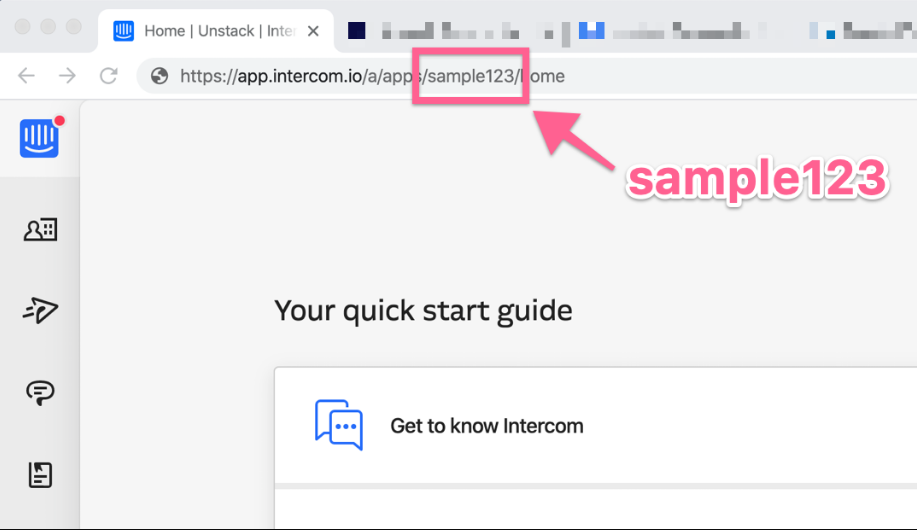This screenshot has width=917, height=530.
Task: Open the Intercom logo home icon
Action: [39, 139]
